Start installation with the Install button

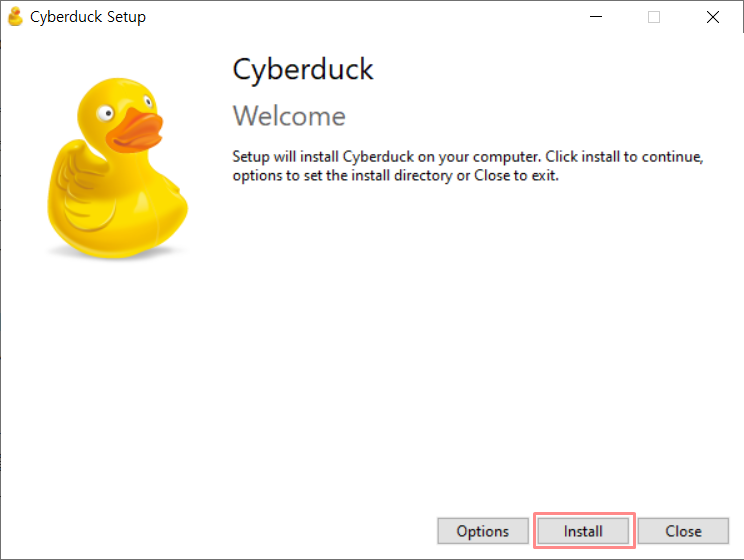583,531
